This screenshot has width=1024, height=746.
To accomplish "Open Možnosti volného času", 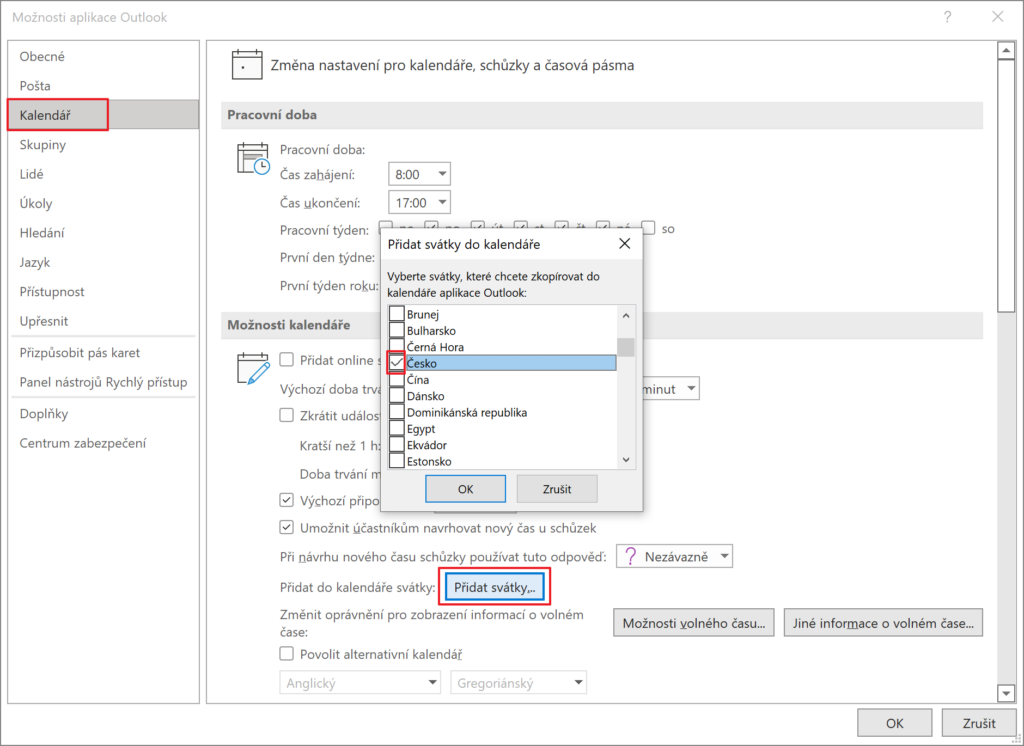I will click(694, 623).
